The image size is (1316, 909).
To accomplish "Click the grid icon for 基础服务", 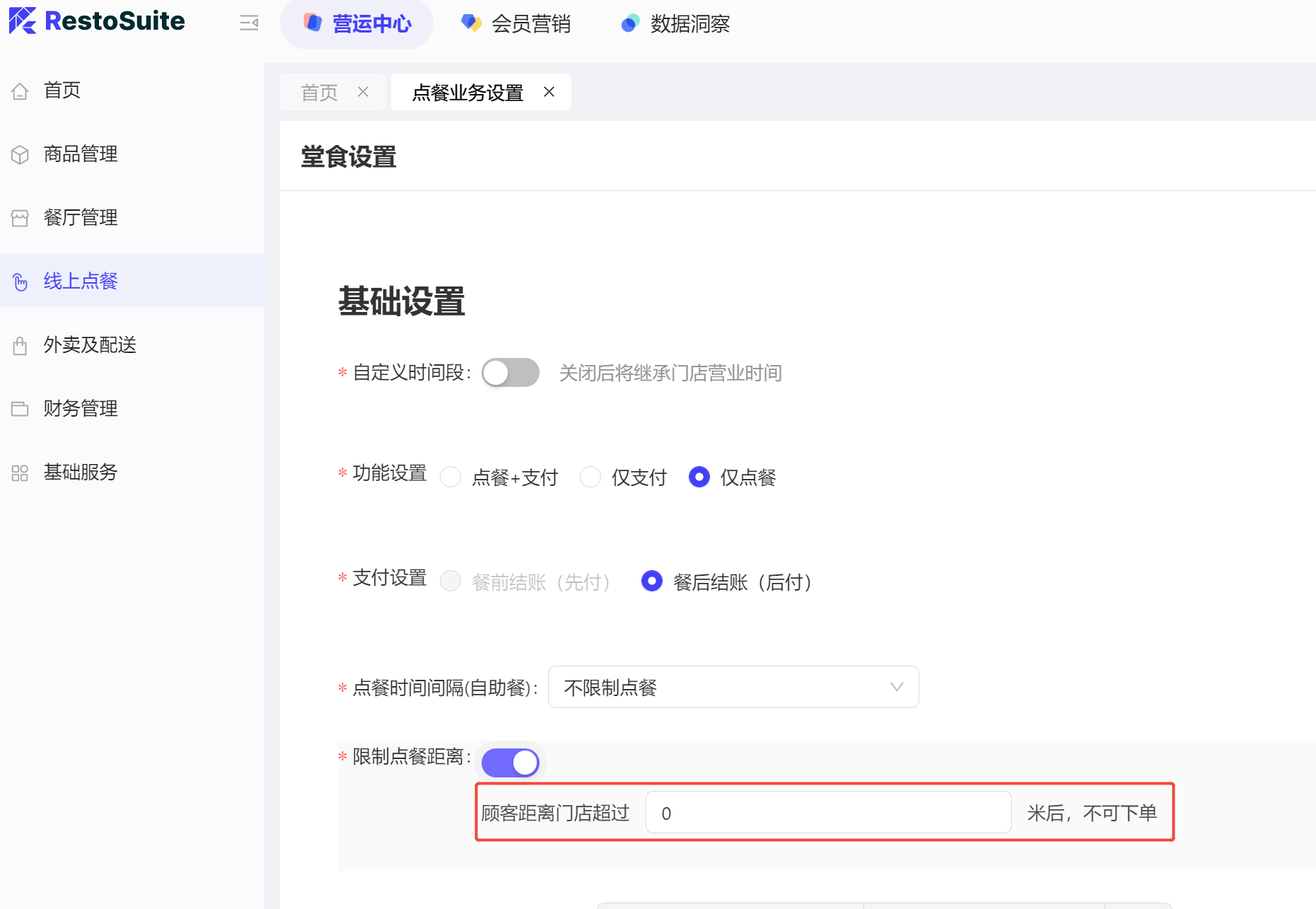I will point(20,473).
